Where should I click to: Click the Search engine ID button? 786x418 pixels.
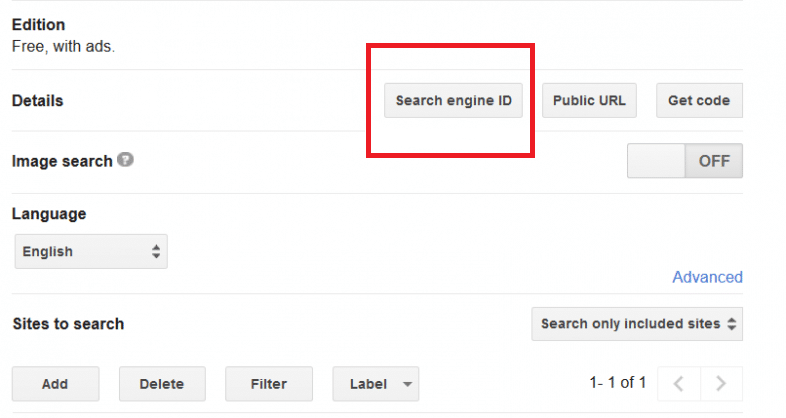[x=453, y=101]
